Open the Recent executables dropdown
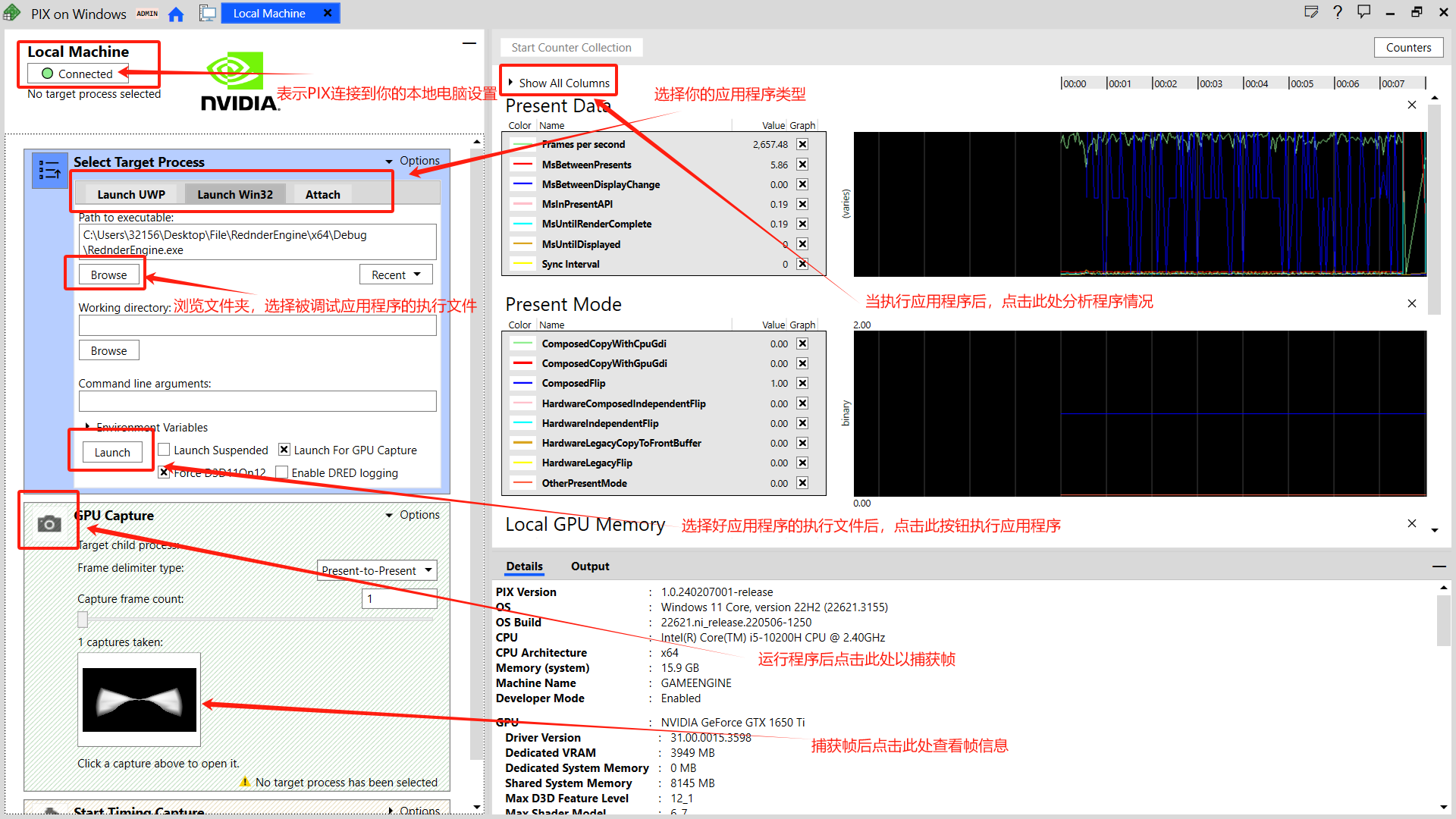Viewport: 1456px width, 819px height. (395, 275)
